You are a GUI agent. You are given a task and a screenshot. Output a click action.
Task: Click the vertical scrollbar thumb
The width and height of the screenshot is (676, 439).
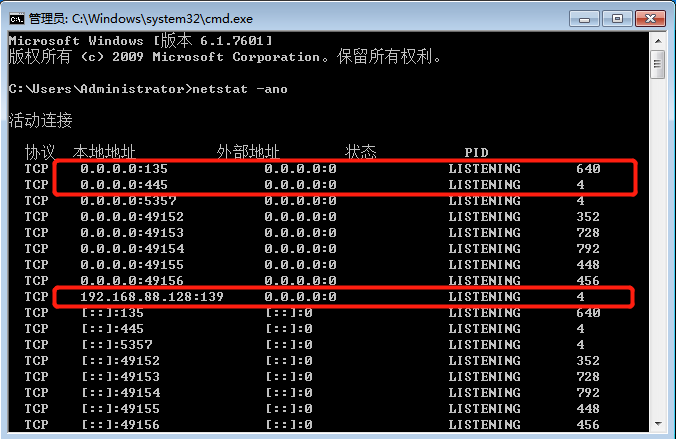657,66
